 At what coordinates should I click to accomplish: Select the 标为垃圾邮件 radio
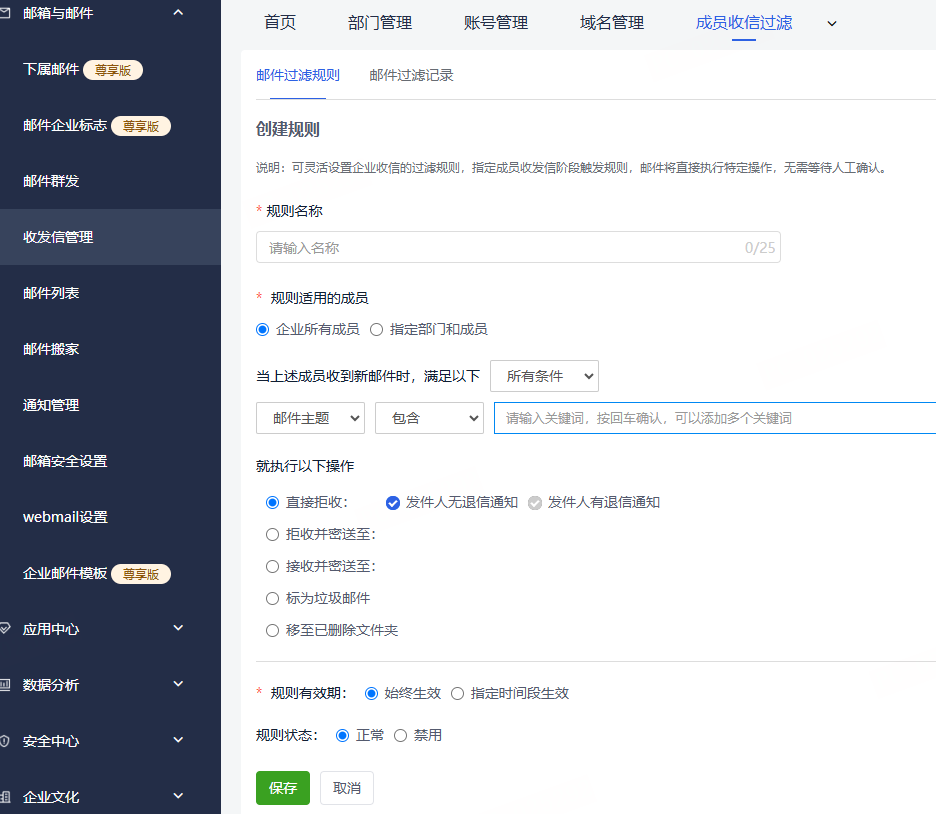point(272,598)
